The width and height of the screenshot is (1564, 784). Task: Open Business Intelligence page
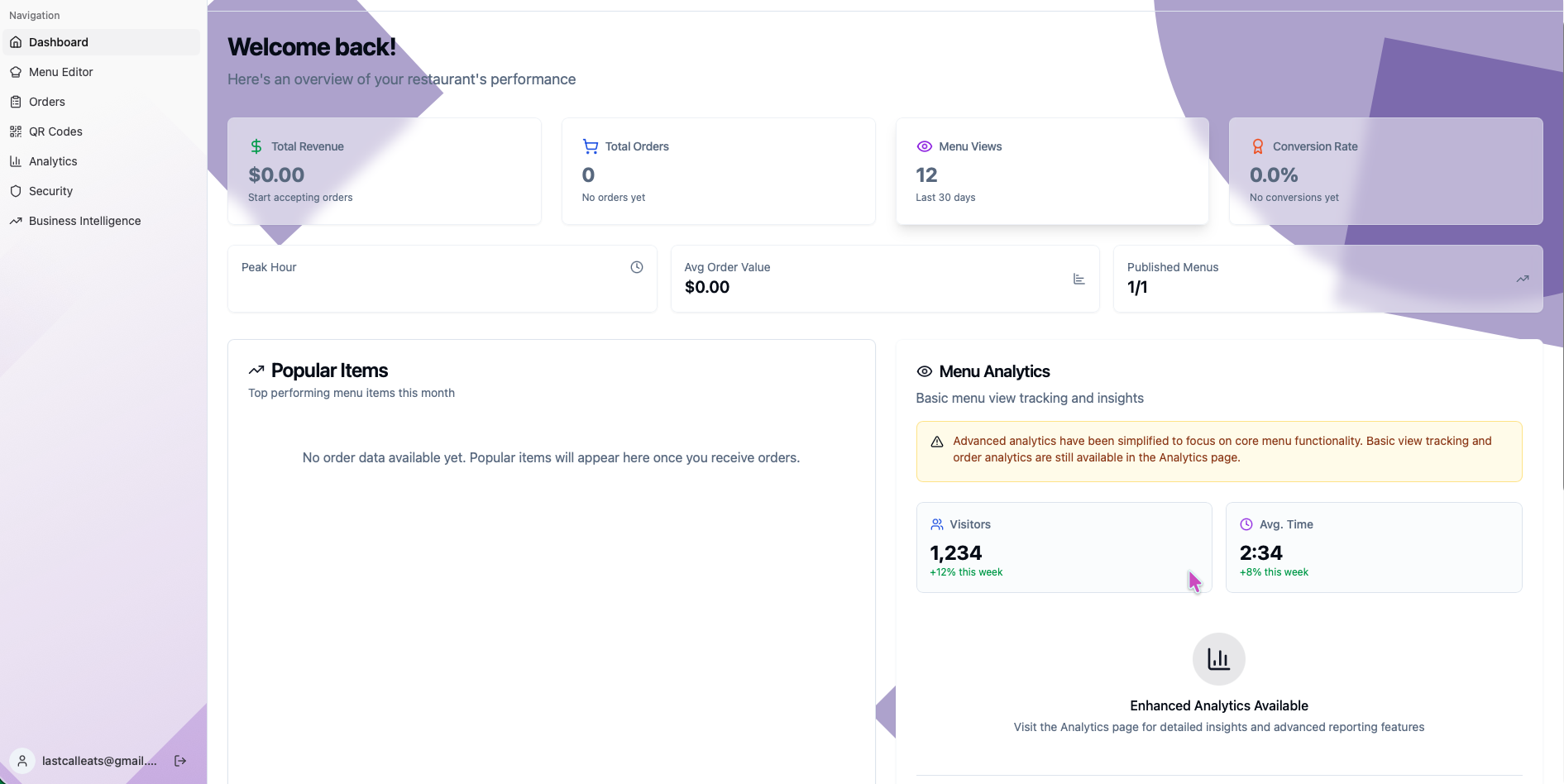tap(84, 221)
